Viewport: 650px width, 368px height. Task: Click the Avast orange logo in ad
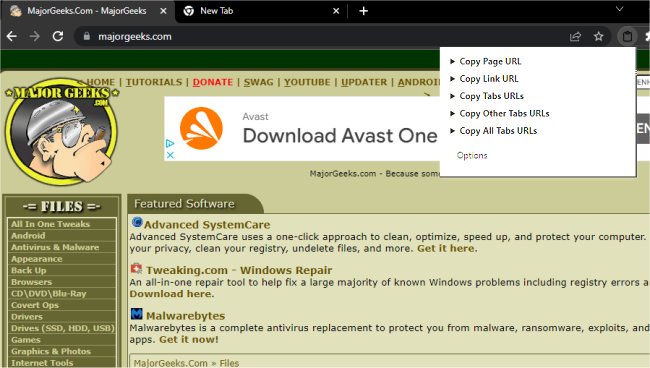coord(201,128)
